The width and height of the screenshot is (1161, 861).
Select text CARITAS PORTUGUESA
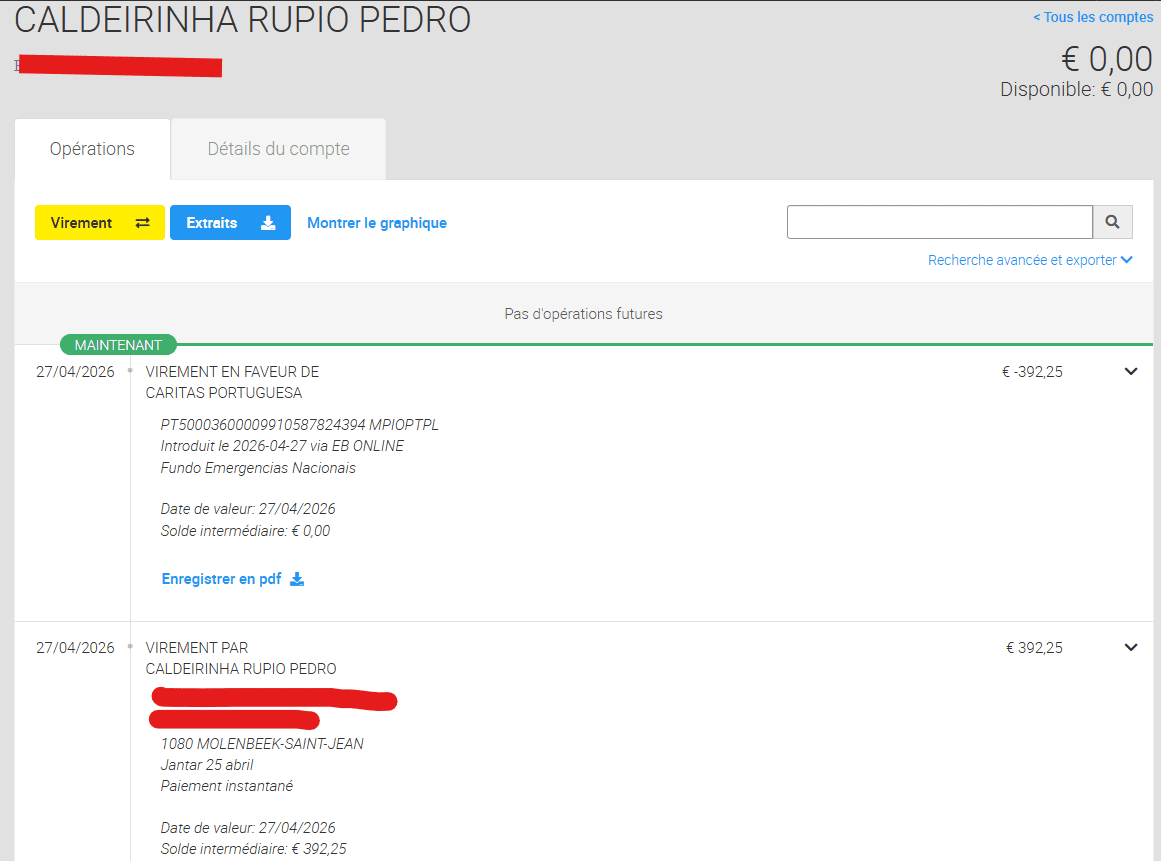tap(224, 392)
